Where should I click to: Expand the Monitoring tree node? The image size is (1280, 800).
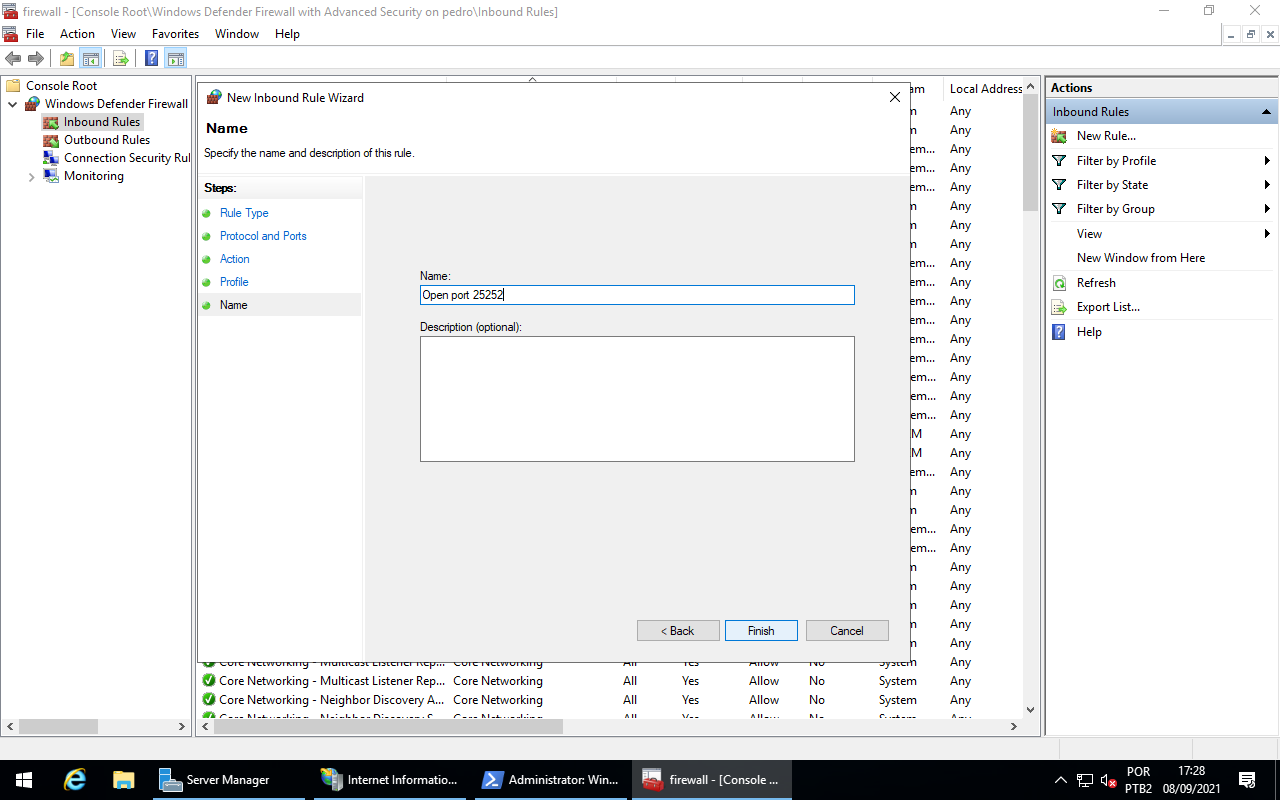(x=32, y=177)
